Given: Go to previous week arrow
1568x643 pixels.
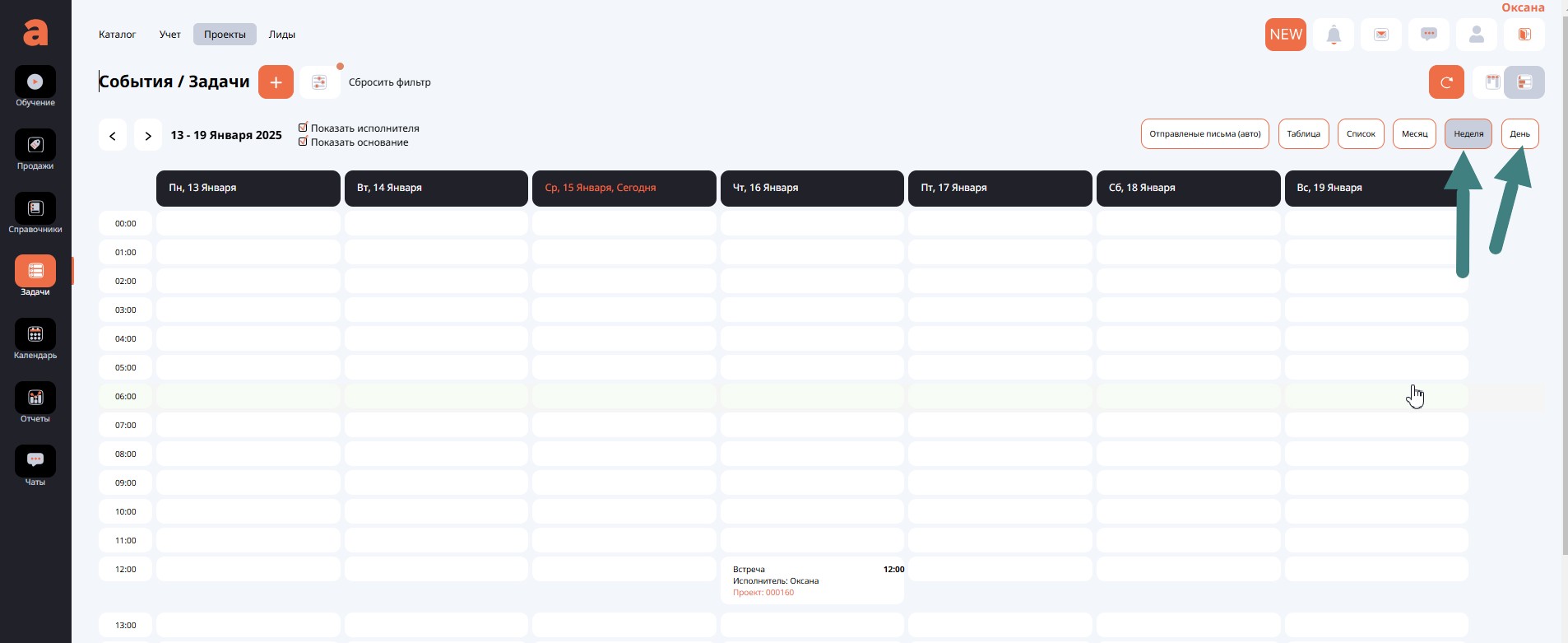Looking at the screenshot, I should (113, 136).
